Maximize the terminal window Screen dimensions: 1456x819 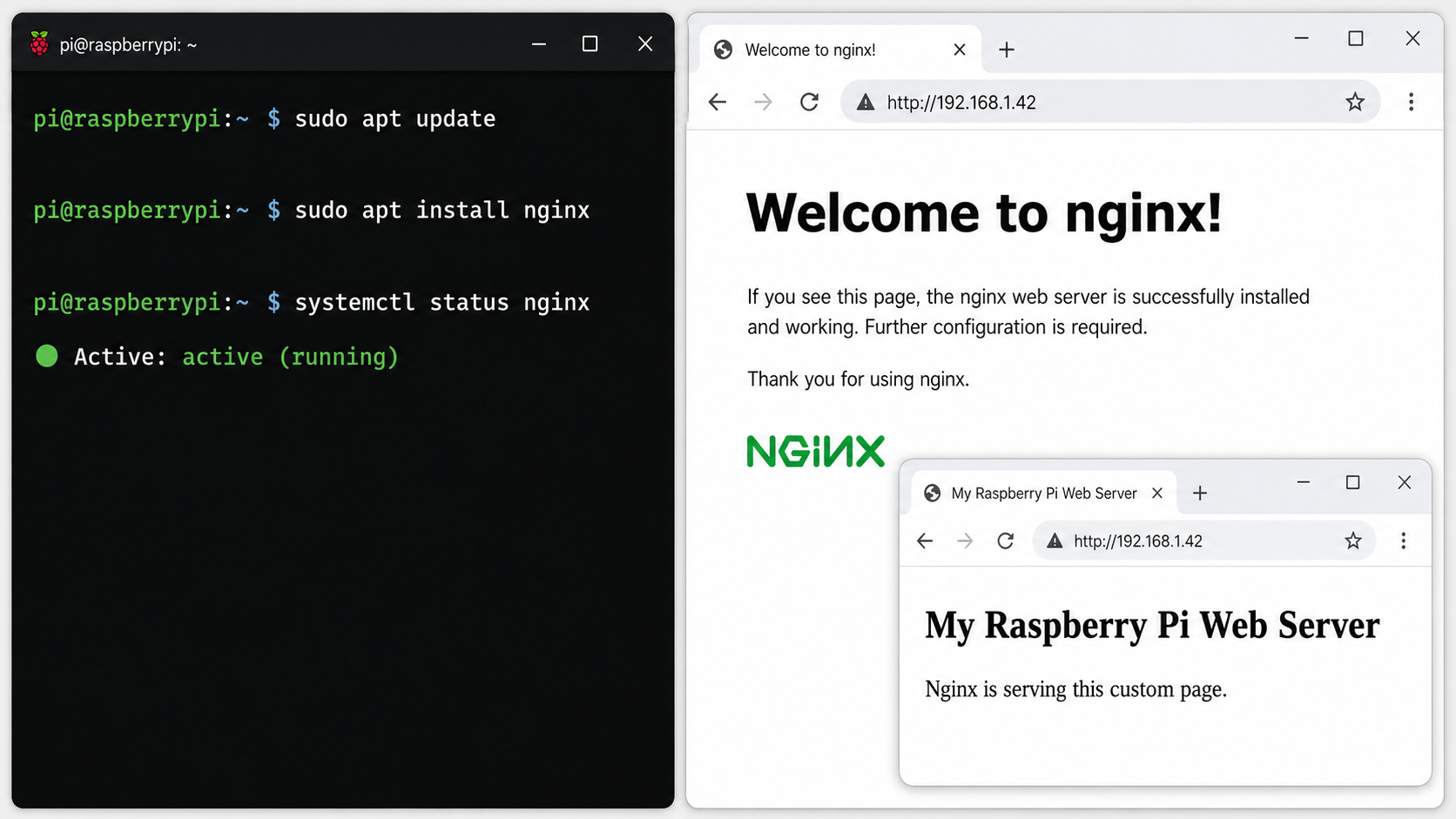(x=590, y=44)
